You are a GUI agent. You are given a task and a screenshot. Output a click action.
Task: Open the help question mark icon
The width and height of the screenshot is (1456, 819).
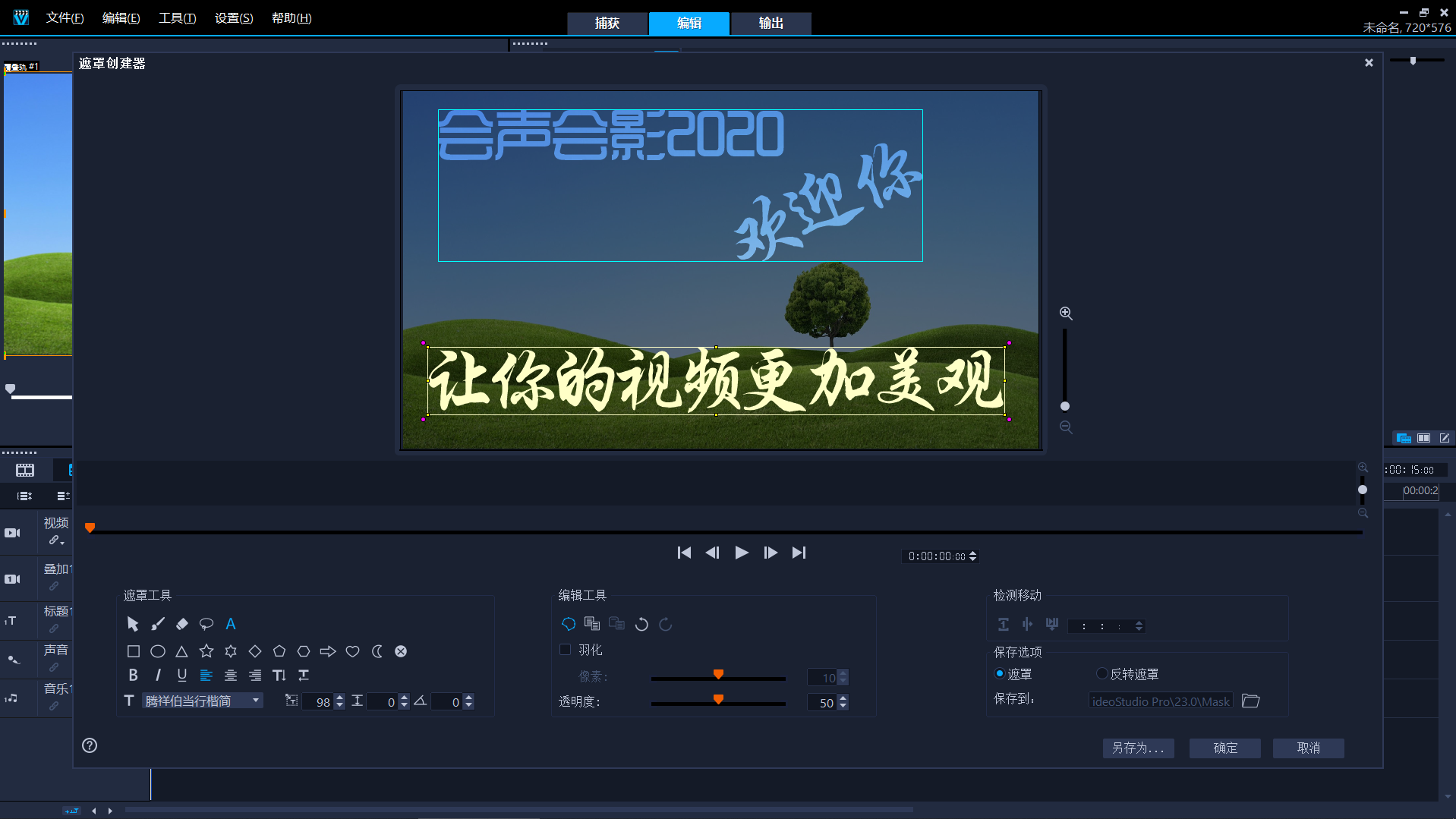pos(90,745)
